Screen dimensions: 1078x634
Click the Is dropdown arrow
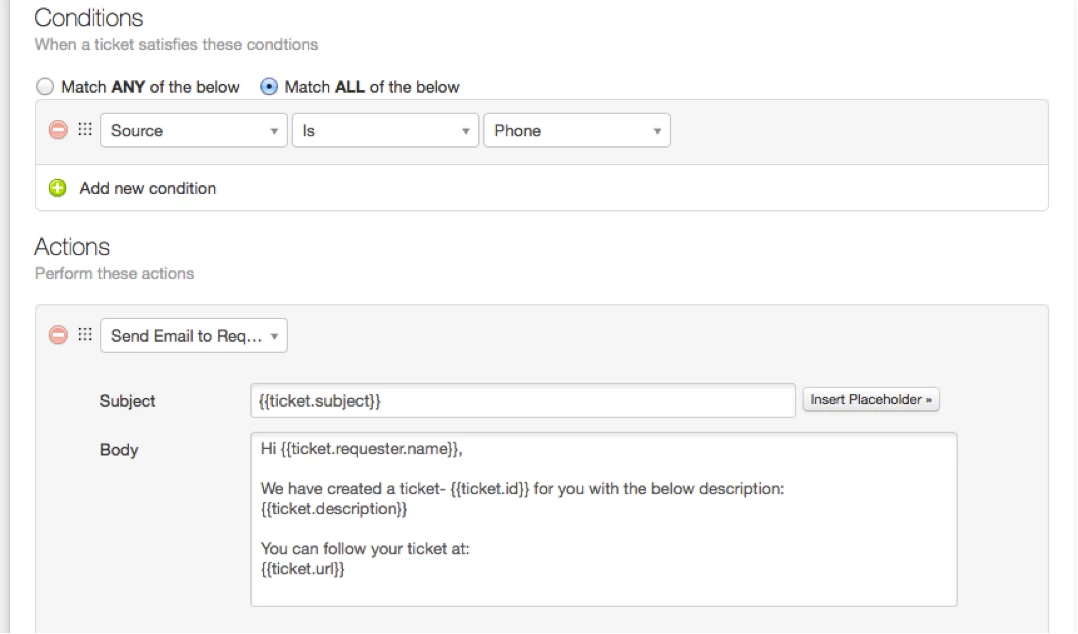tap(465, 131)
